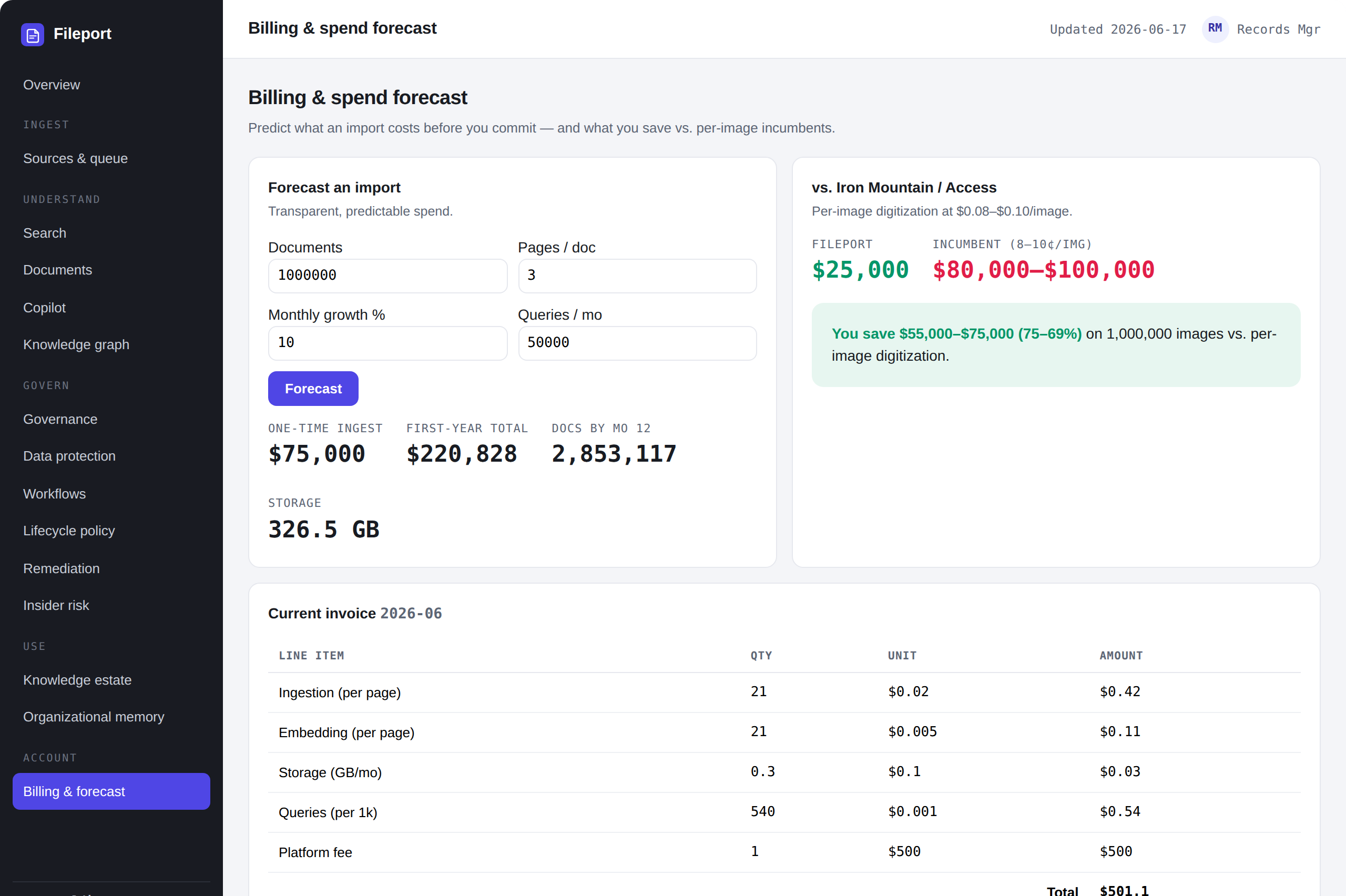The image size is (1346, 896).
Task: Click the UNIT column header
Action: (x=902, y=656)
